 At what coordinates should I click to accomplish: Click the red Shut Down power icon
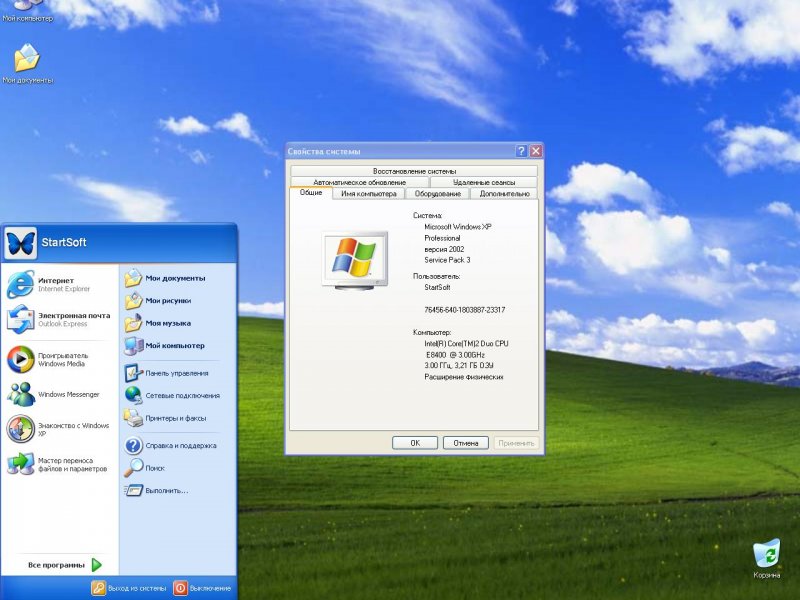180,588
